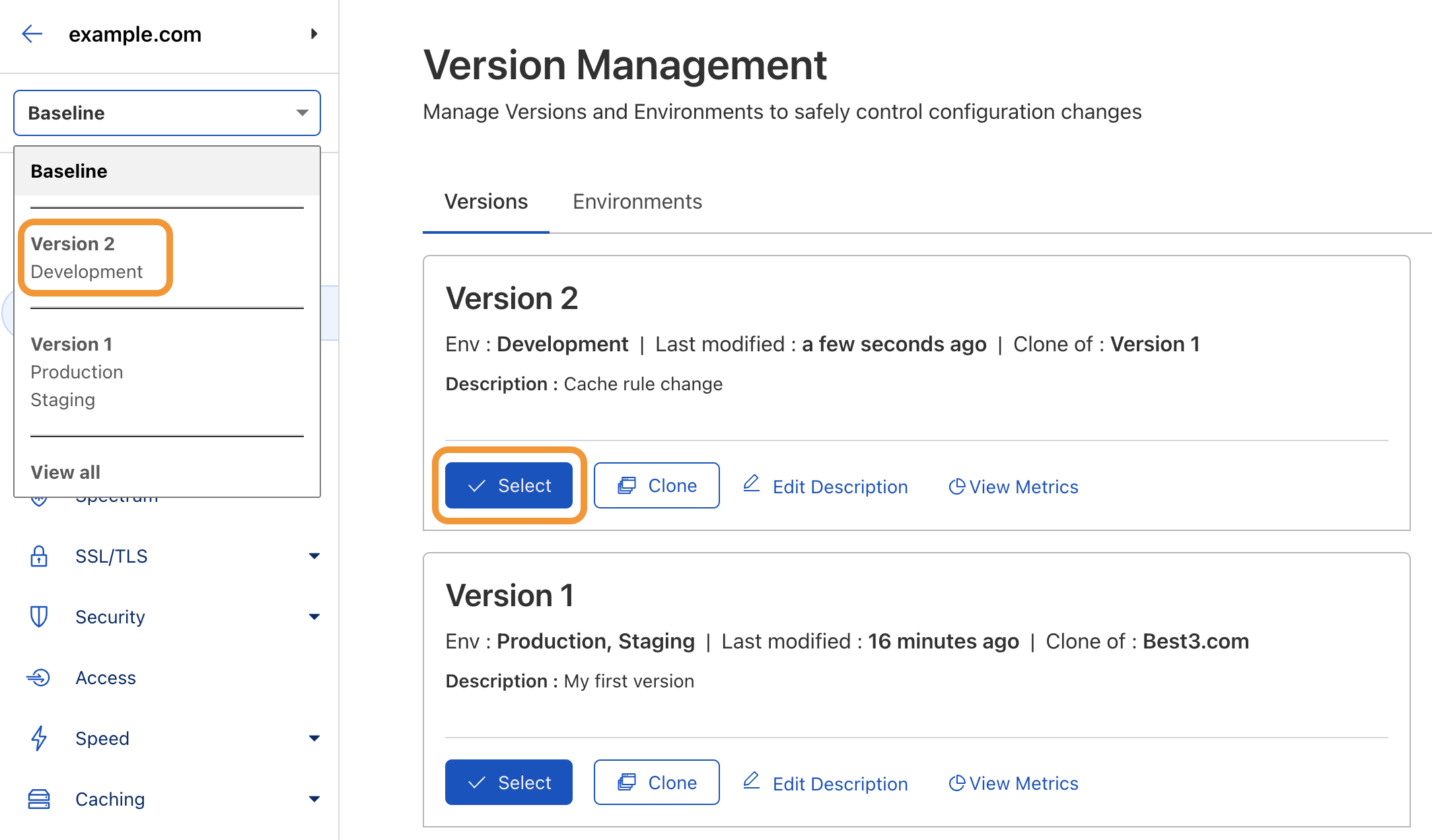
Task: Click the Security shield icon
Action: pyautogui.click(x=39, y=617)
